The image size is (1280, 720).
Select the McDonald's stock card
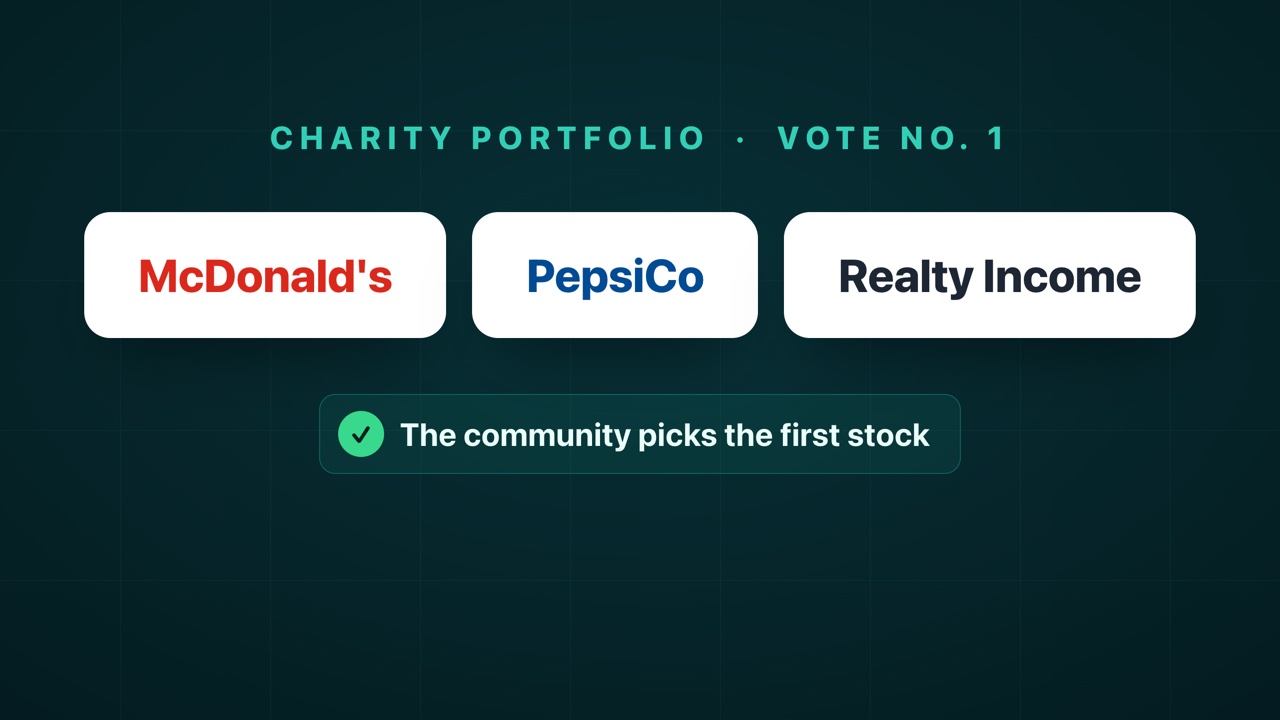coord(265,275)
